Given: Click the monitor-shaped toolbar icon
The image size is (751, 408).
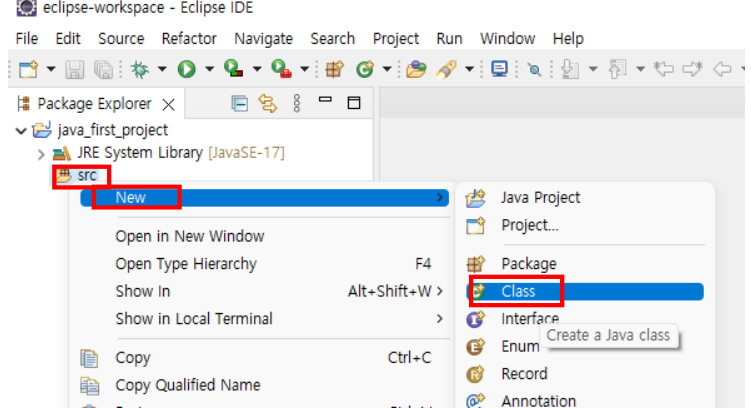Looking at the screenshot, I should [500, 69].
